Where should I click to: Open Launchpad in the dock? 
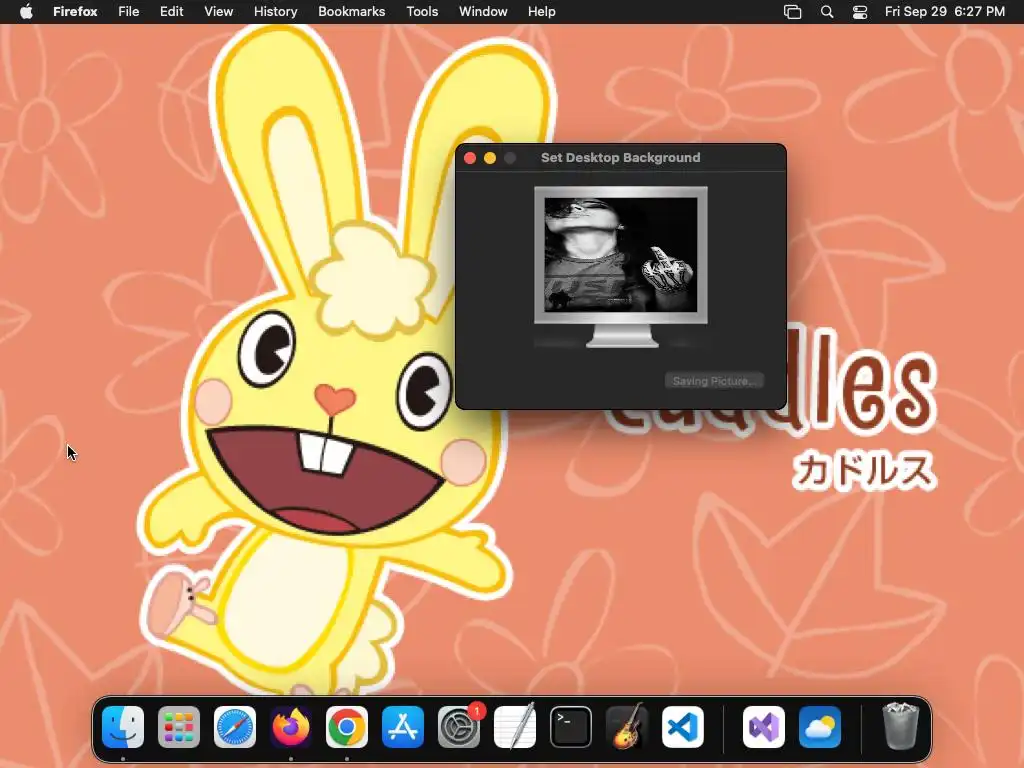click(x=179, y=727)
